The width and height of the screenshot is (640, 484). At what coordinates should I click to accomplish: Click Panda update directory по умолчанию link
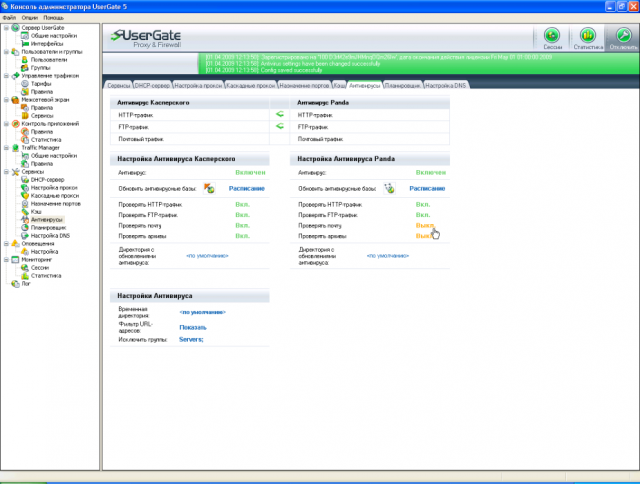[x=387, y=256]
